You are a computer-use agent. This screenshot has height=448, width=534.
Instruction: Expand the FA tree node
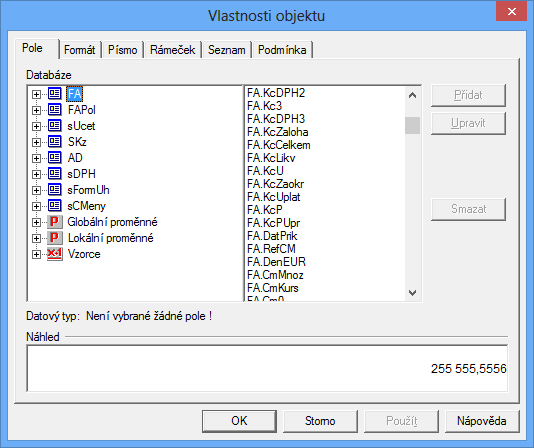[36, 94]
